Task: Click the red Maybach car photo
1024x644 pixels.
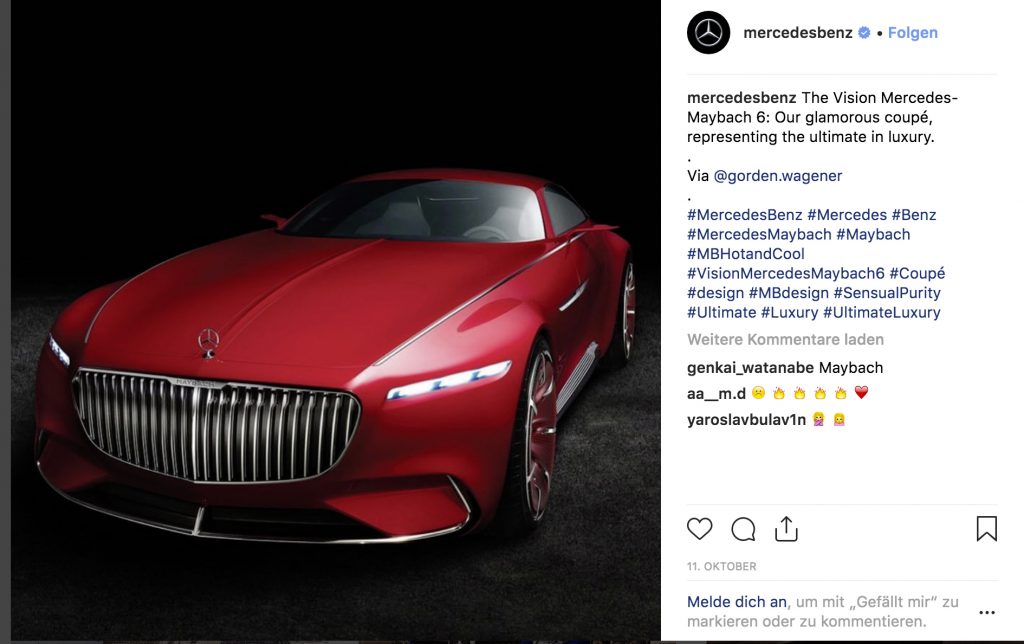Action: (x=336, y=320)
